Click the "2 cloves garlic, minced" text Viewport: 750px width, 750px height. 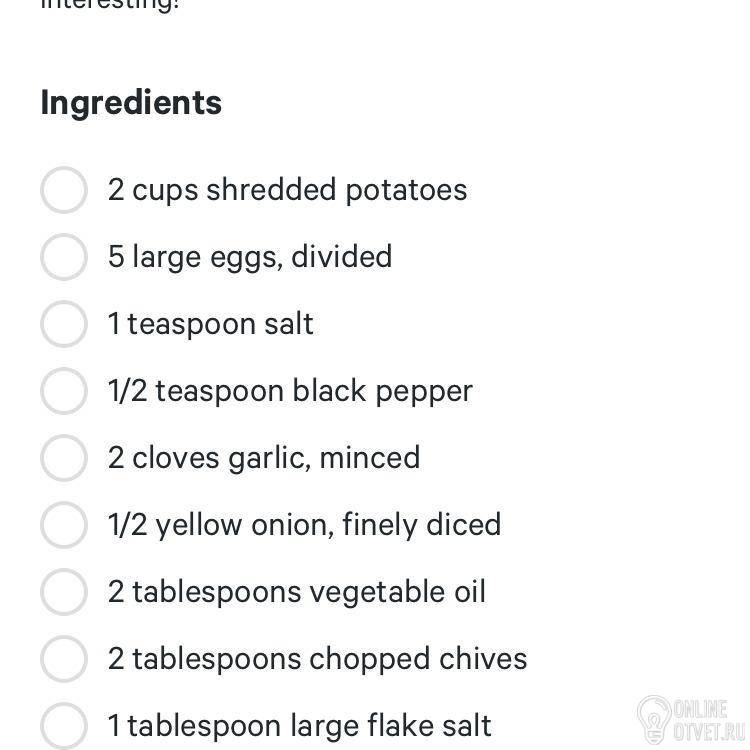click(x=264, y=458)
